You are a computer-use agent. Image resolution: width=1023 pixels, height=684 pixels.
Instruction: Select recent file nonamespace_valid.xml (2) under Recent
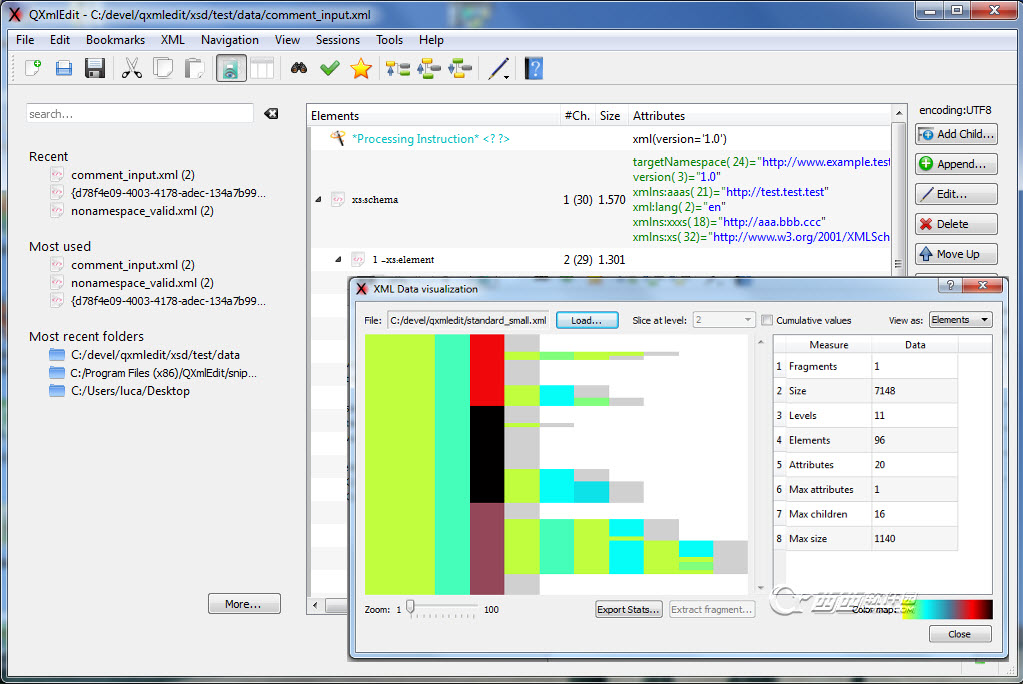[142, 211]
